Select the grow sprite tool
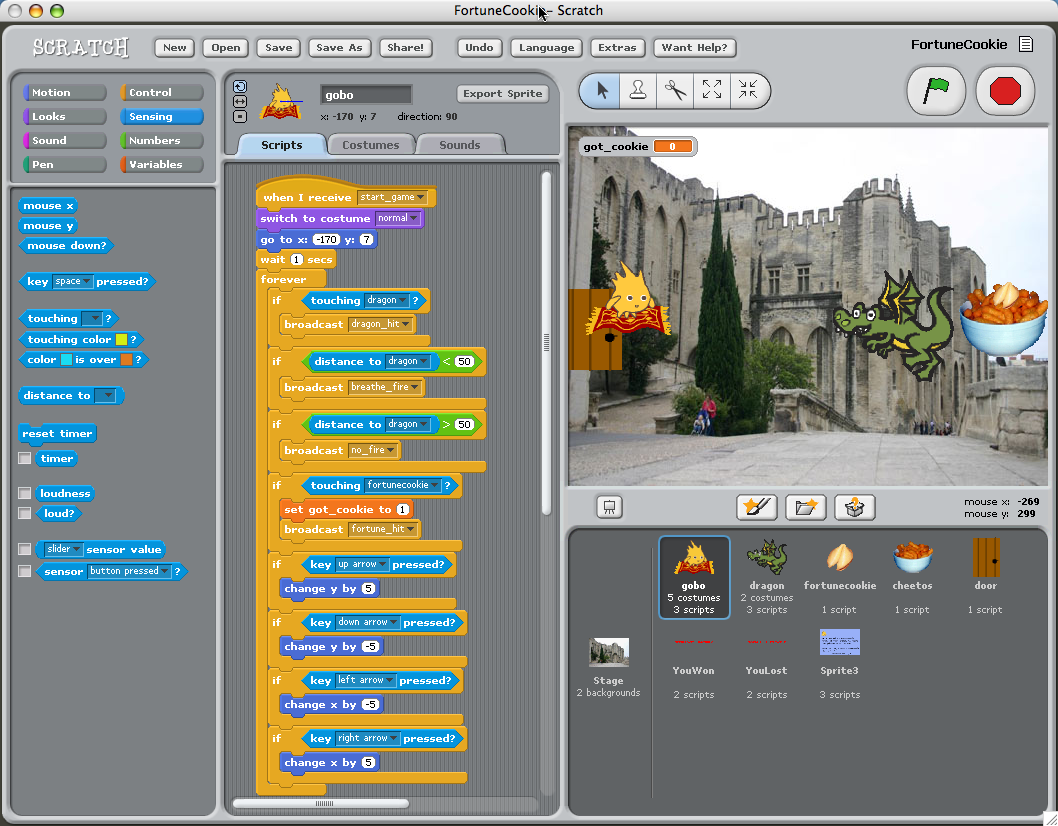The width and height of the screenshot is (1058, 826). 712,91
